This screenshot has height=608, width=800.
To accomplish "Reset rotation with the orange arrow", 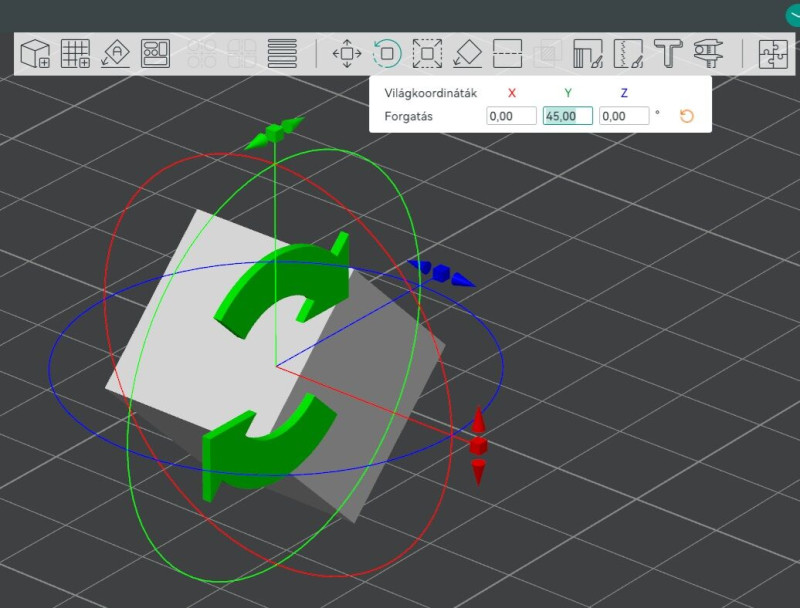I will 687,116.
